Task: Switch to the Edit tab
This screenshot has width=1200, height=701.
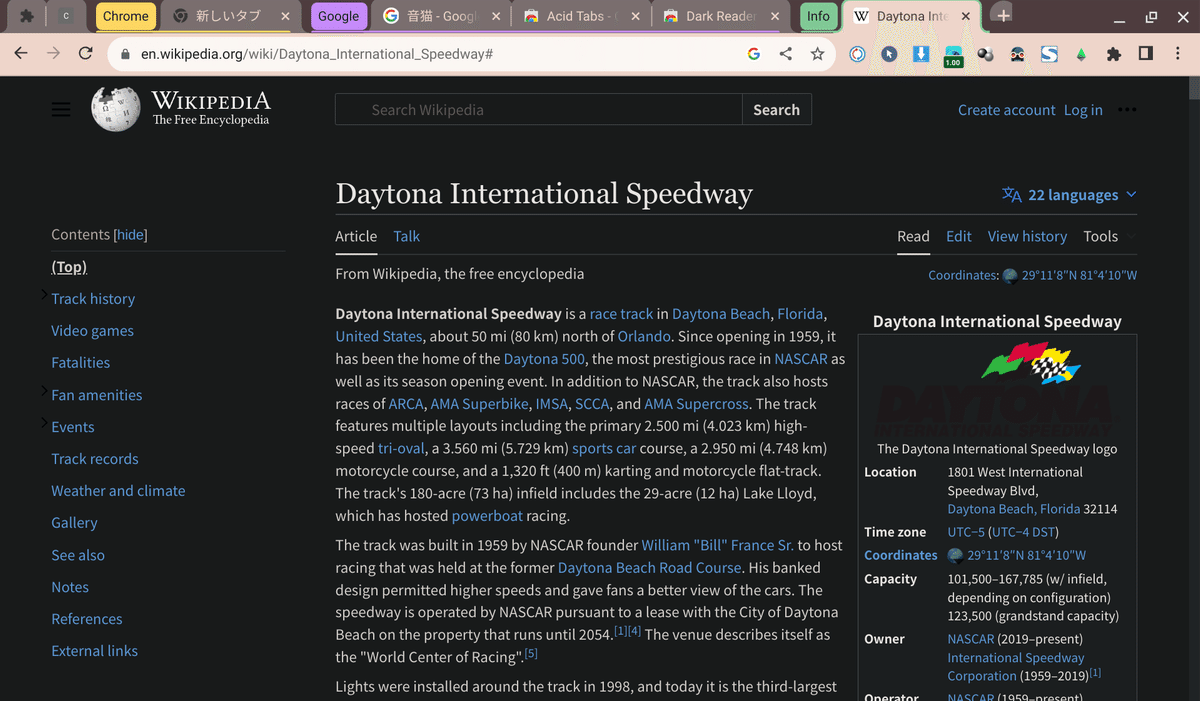Action: pos(959,237)
